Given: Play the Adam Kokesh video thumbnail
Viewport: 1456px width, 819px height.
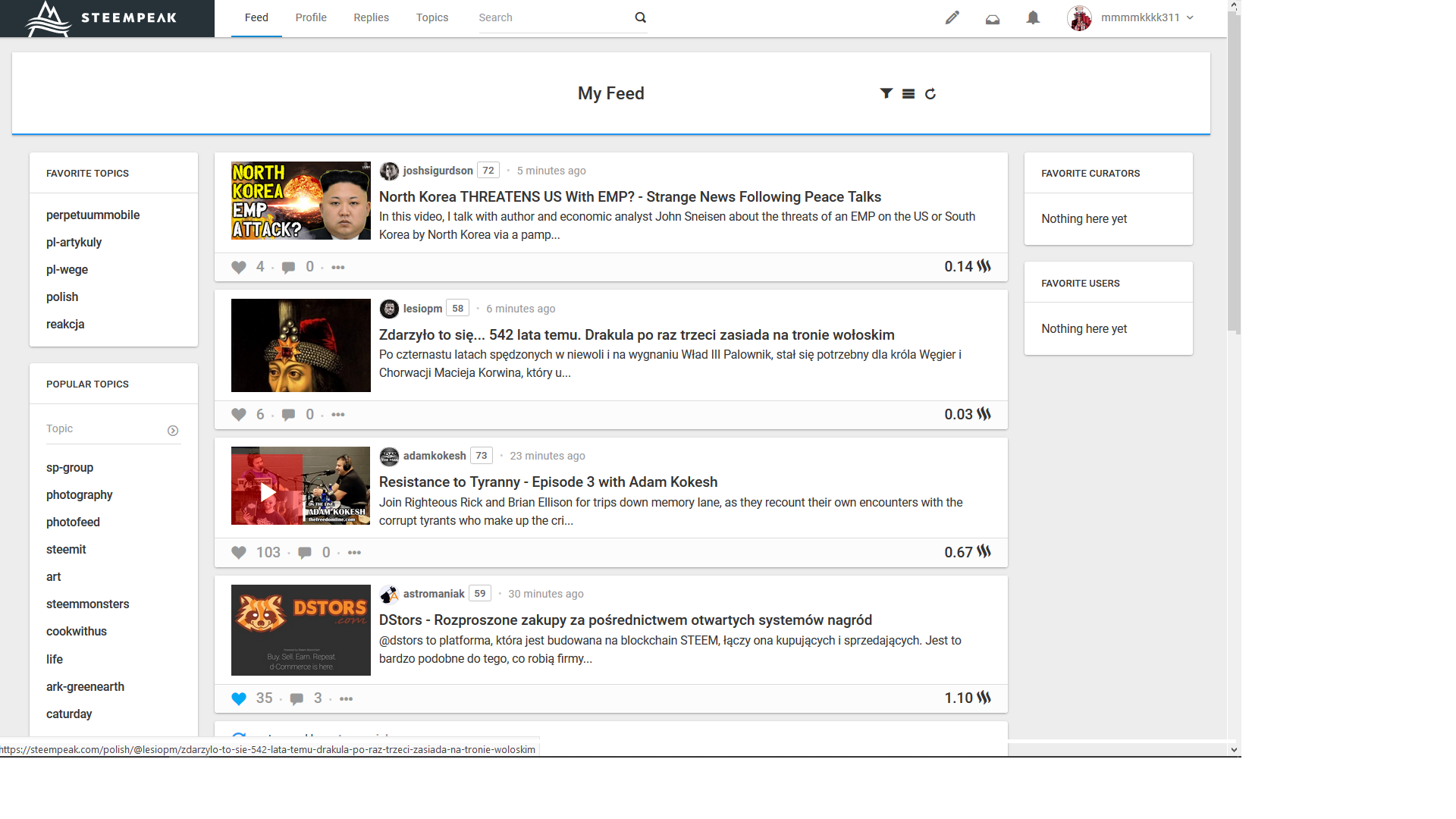Looking at the screenshot, I should click(x=301, y=485).
